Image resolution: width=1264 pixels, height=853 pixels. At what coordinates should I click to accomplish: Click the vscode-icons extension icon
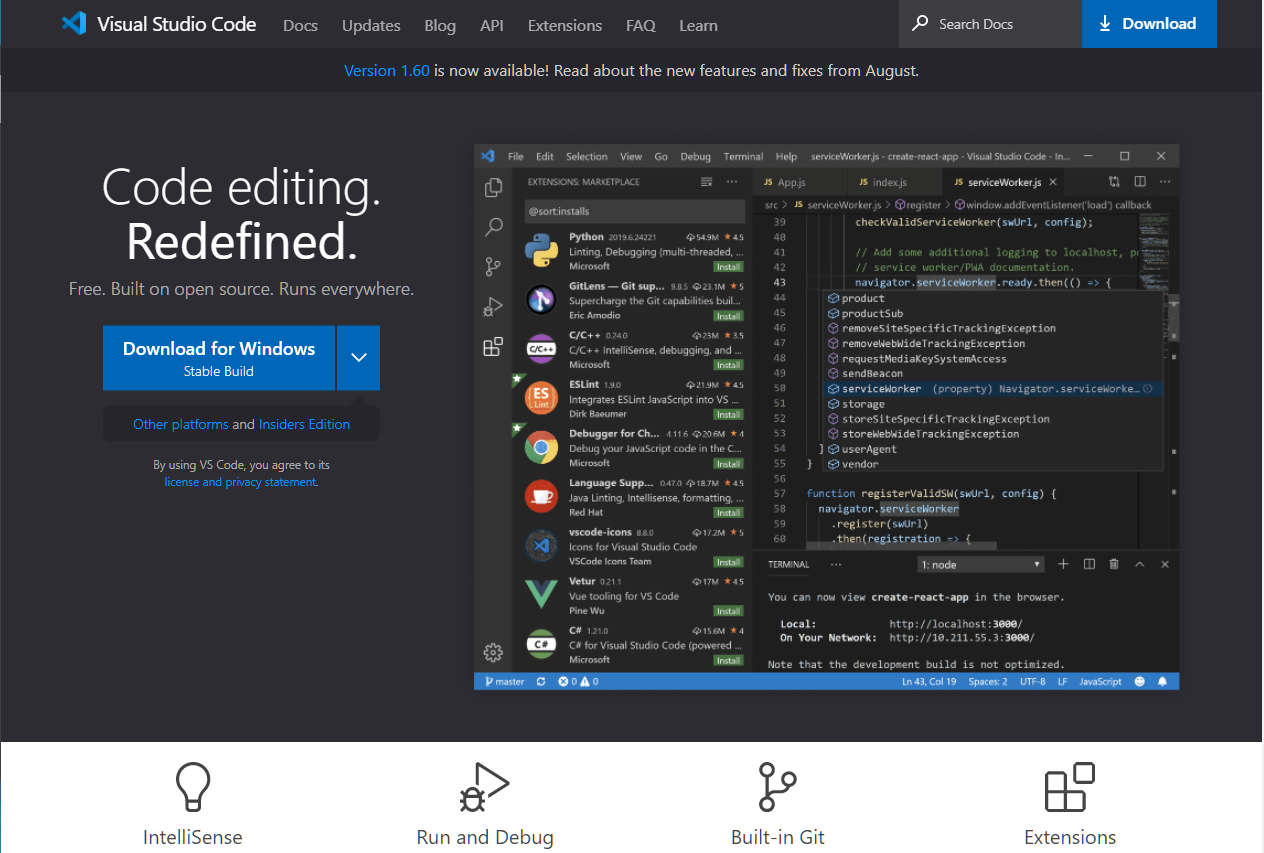coord(541,546)
